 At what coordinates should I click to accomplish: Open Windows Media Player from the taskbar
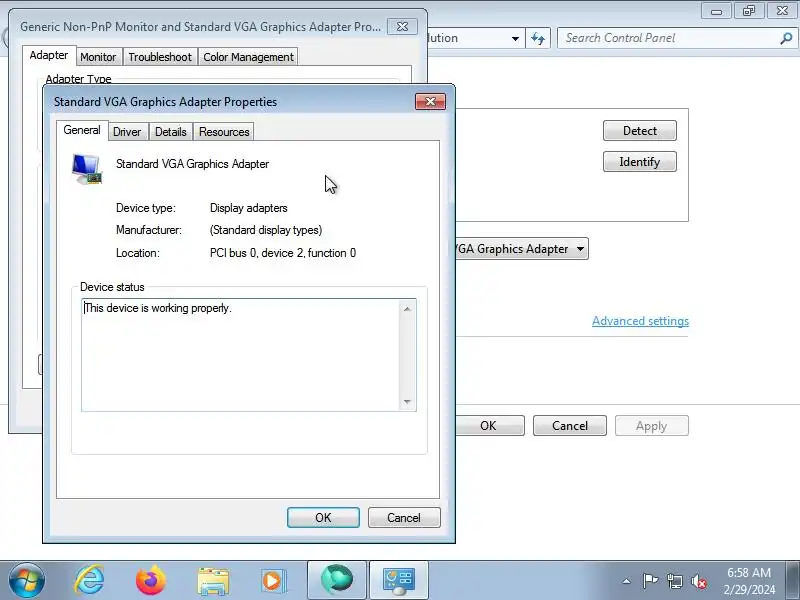click(273, 581)
